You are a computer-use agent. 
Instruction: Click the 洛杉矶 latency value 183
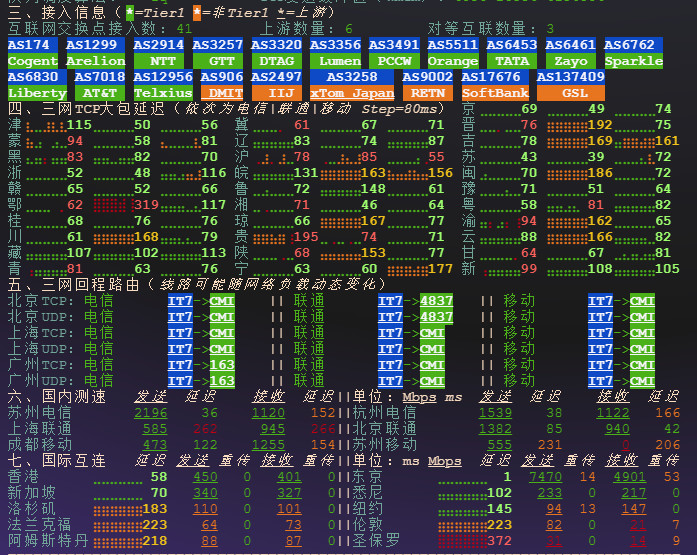pos(155,509)
